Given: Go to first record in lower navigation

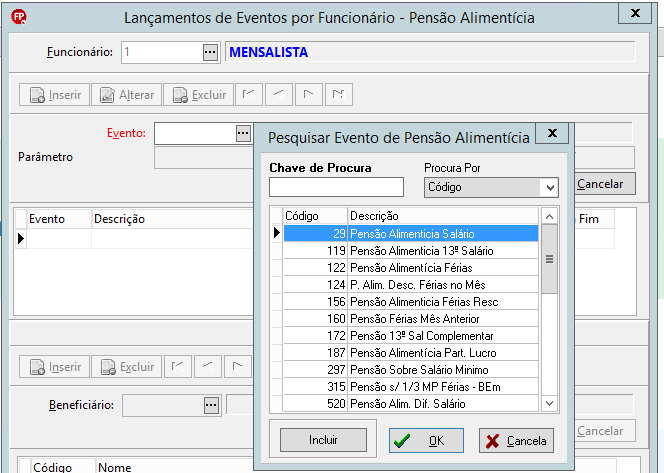Looking at the screenshot, I should [x=177, y=367].
